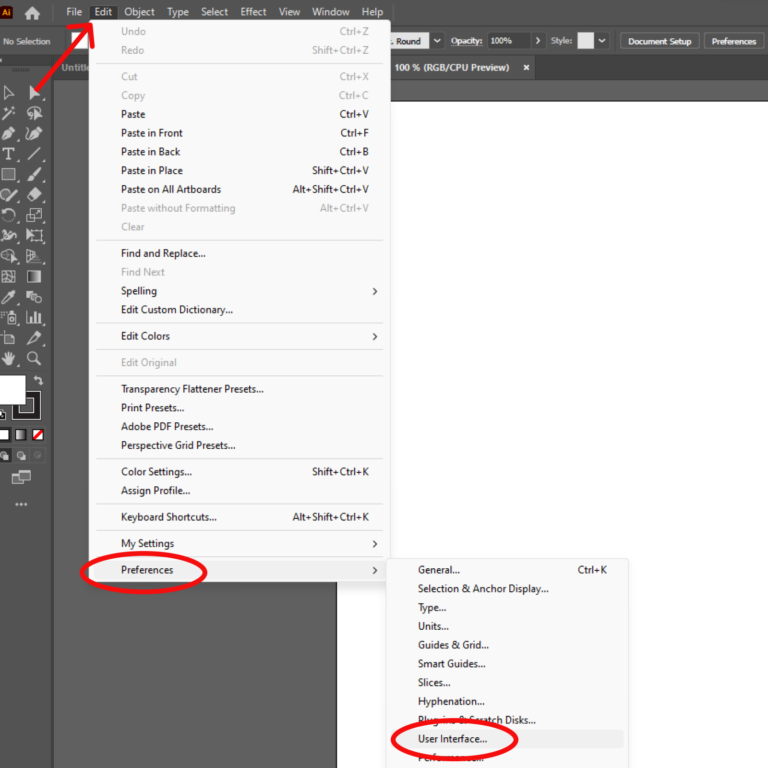This screenshot has width=768, height=768.
Task: Activate the Eyedropper tool
Action: 8,297
